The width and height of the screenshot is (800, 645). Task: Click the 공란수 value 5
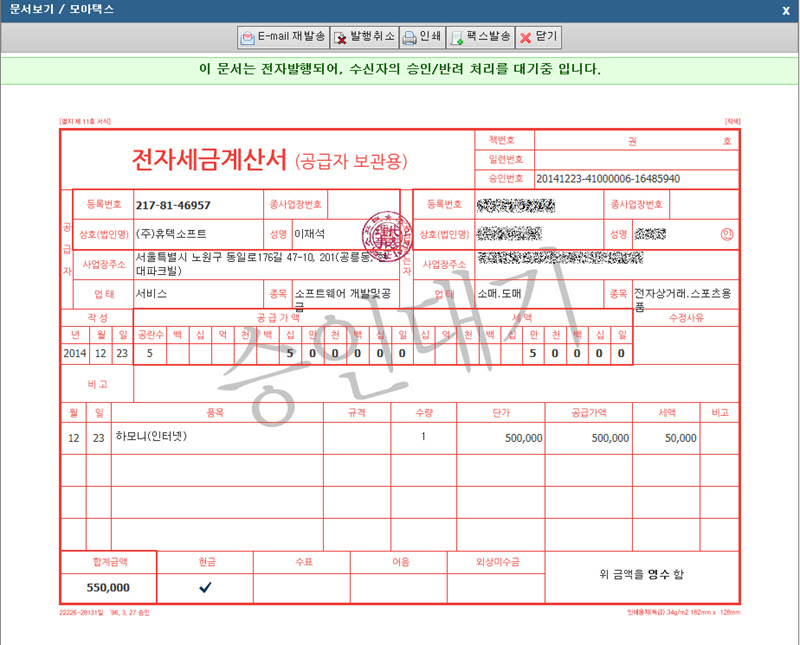coord(149,353)
